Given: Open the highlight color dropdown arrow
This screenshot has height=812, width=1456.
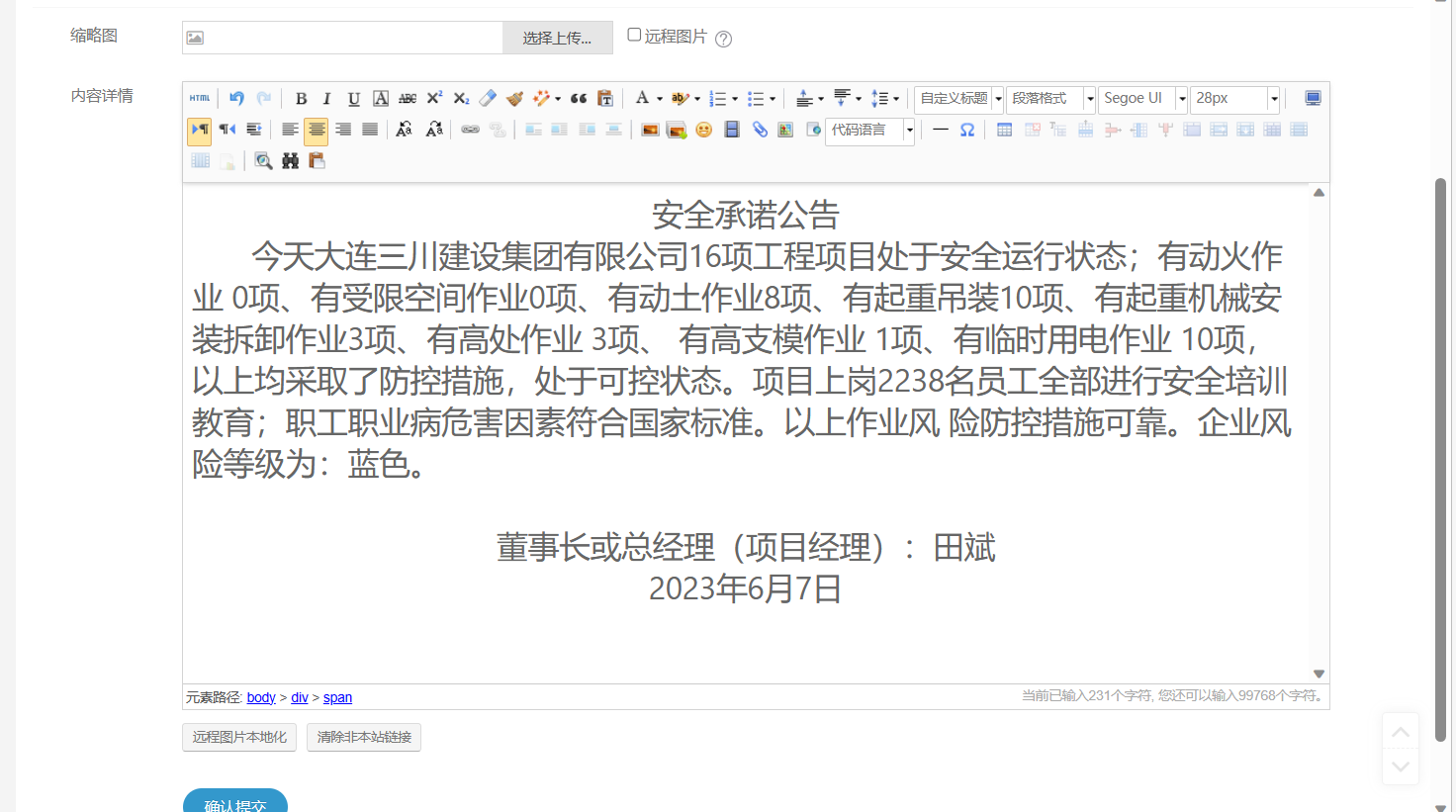Looking at the screenshot, I should click(x=697, y=99).
